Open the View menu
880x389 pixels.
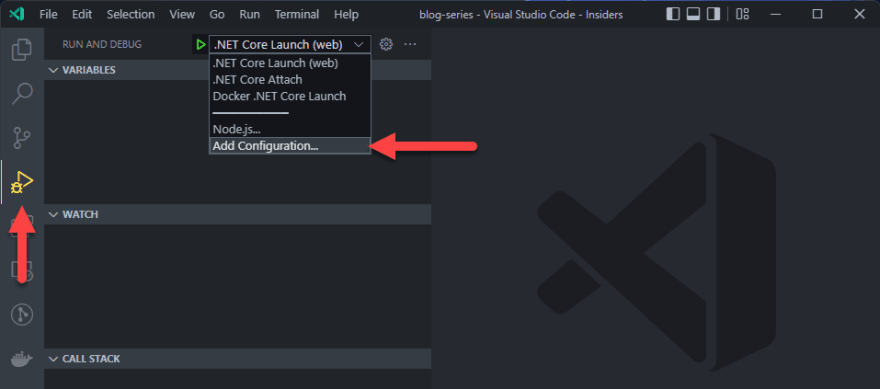(x=182, y=15)
